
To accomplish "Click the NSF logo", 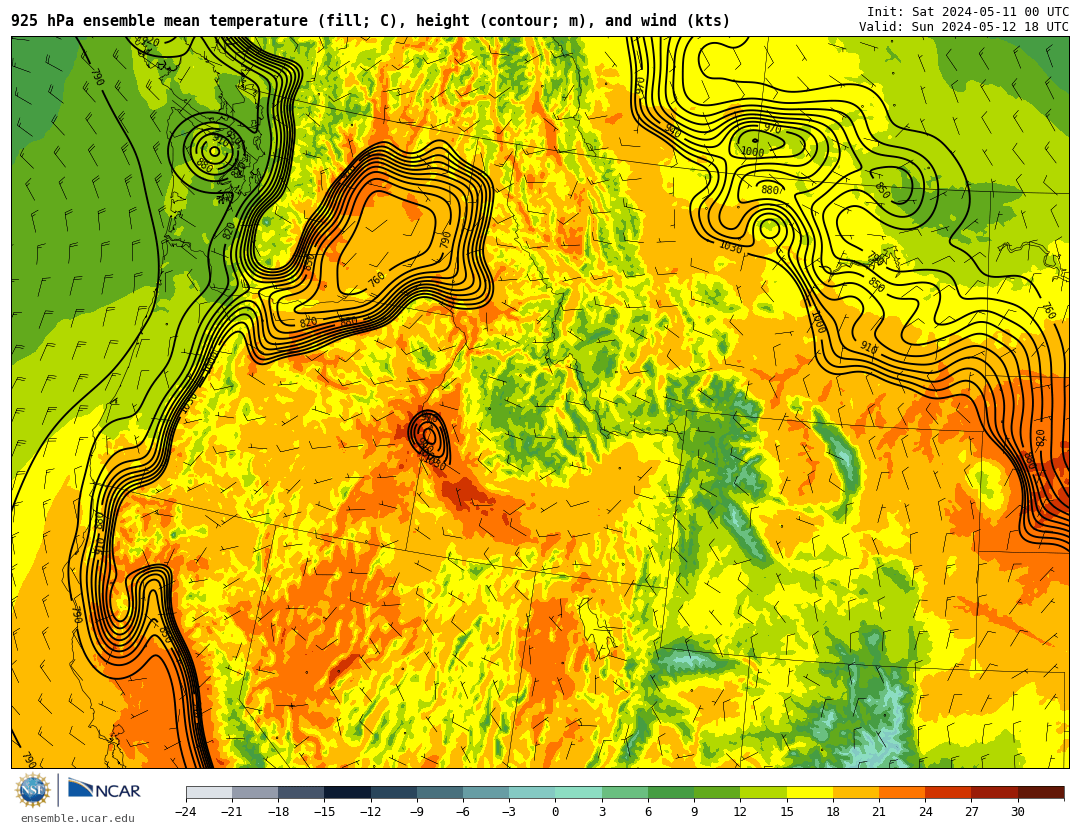I will (x=33, y=790).
